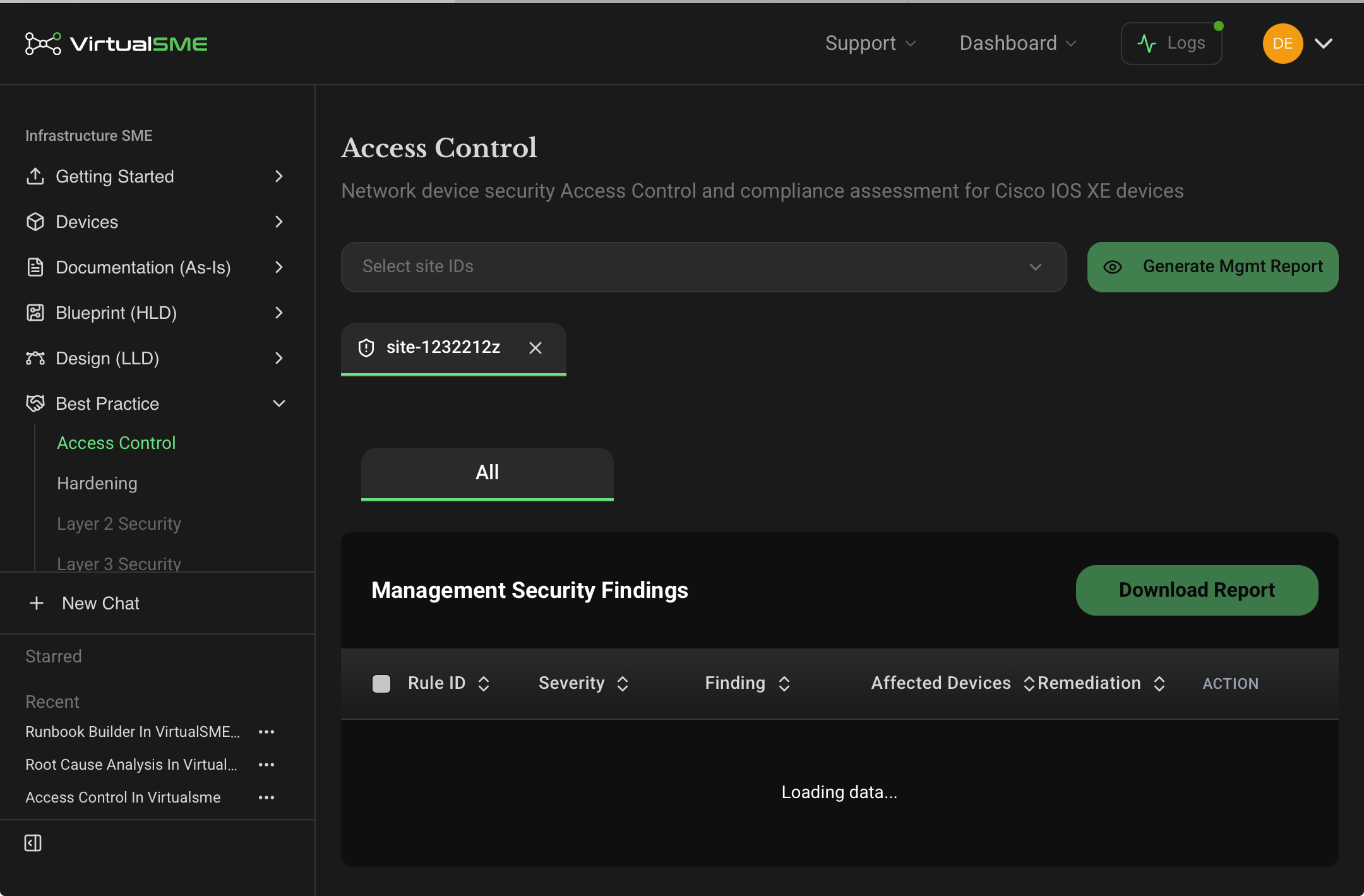Screen dimensions: 1364x896
Task: Click the Logs activity pulse icon
Action: [x=1147, y=44]
